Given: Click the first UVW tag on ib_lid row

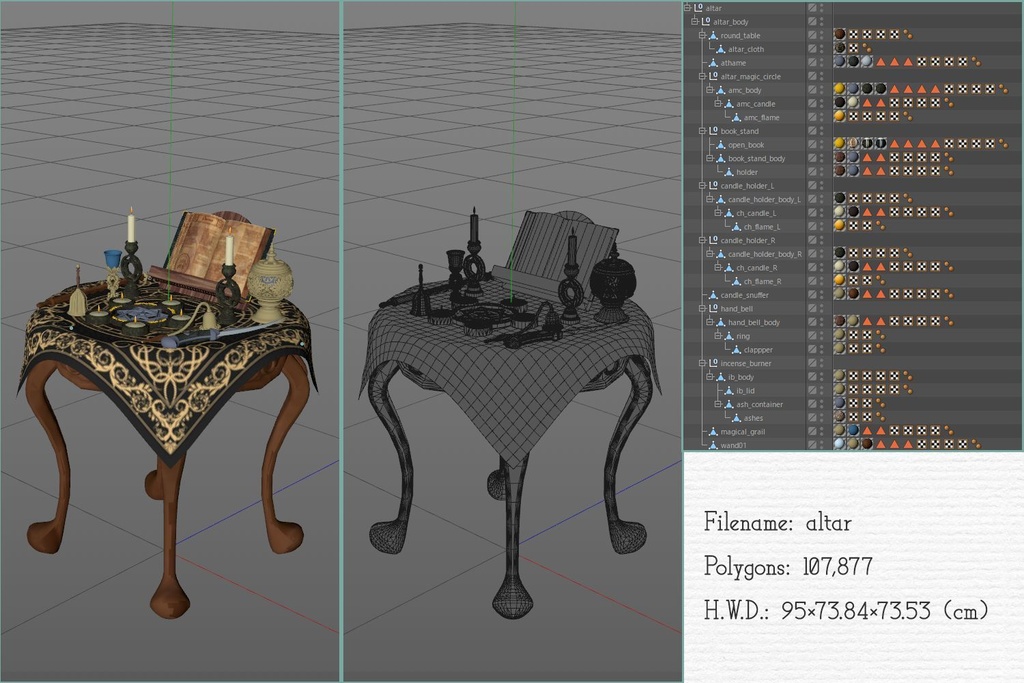Looking at the screenshot, I should coord(854,390).
